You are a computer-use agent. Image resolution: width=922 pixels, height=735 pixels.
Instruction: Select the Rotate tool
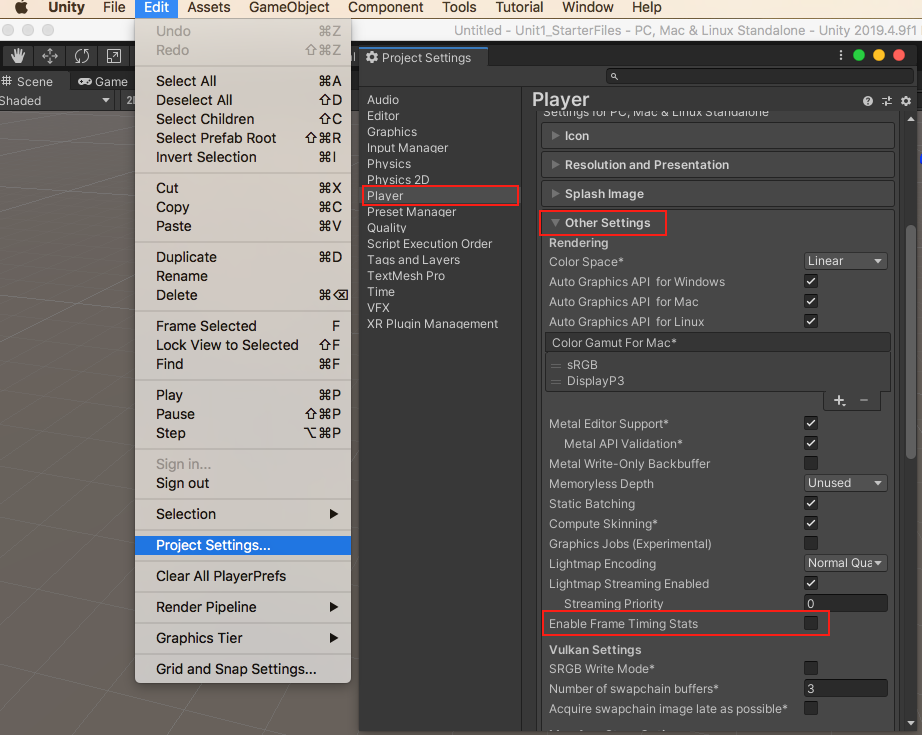80,56
